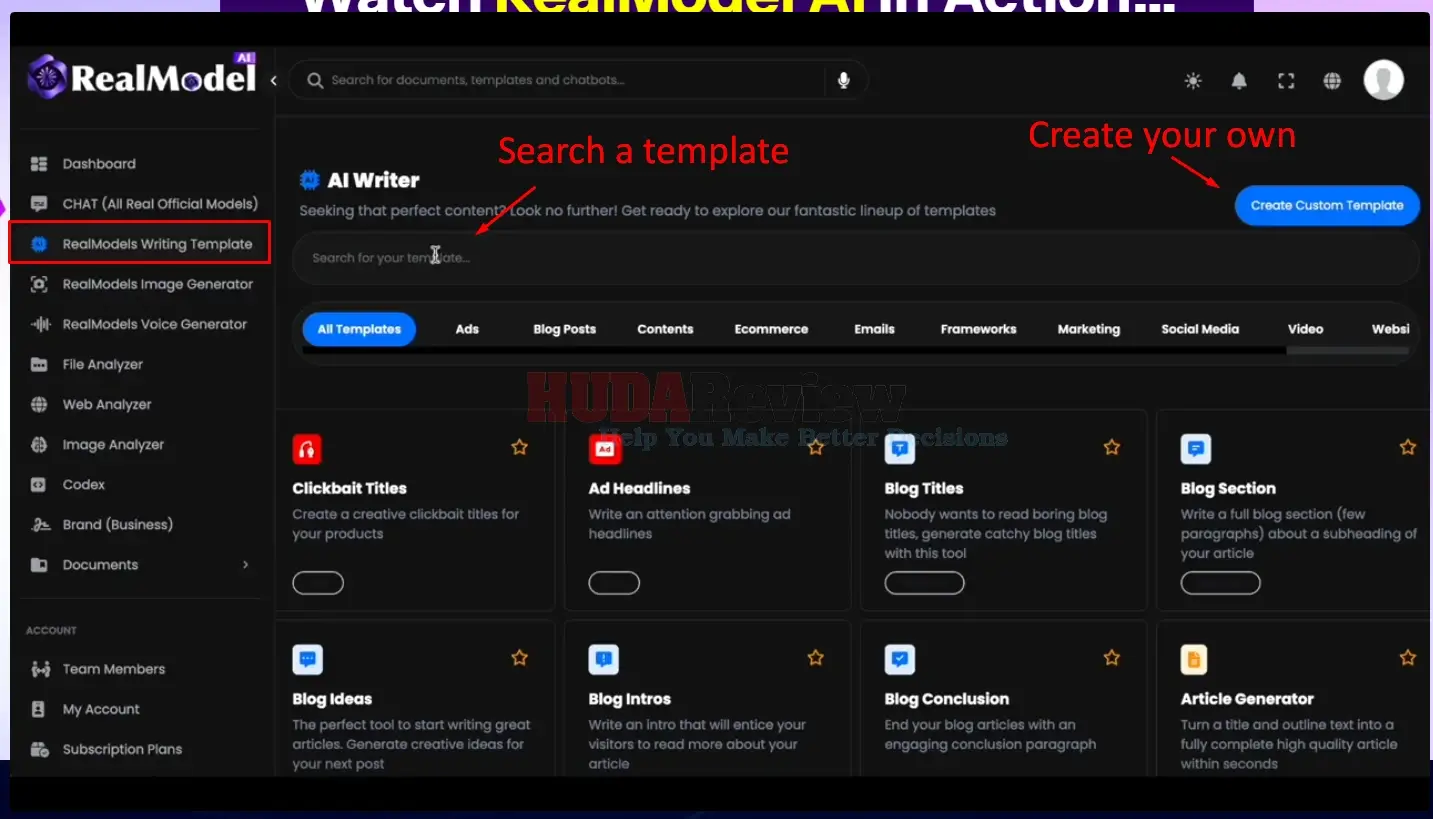Click the tag pill under Clickbait Titles
Viewport: 1433px width, 819px height.
point(318,583)
